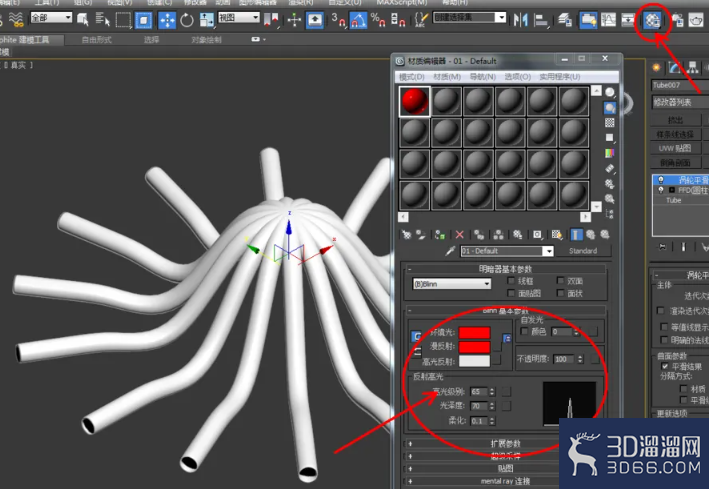Click the 光泽度 spinner arrows
709x489 pixels.
492,406
